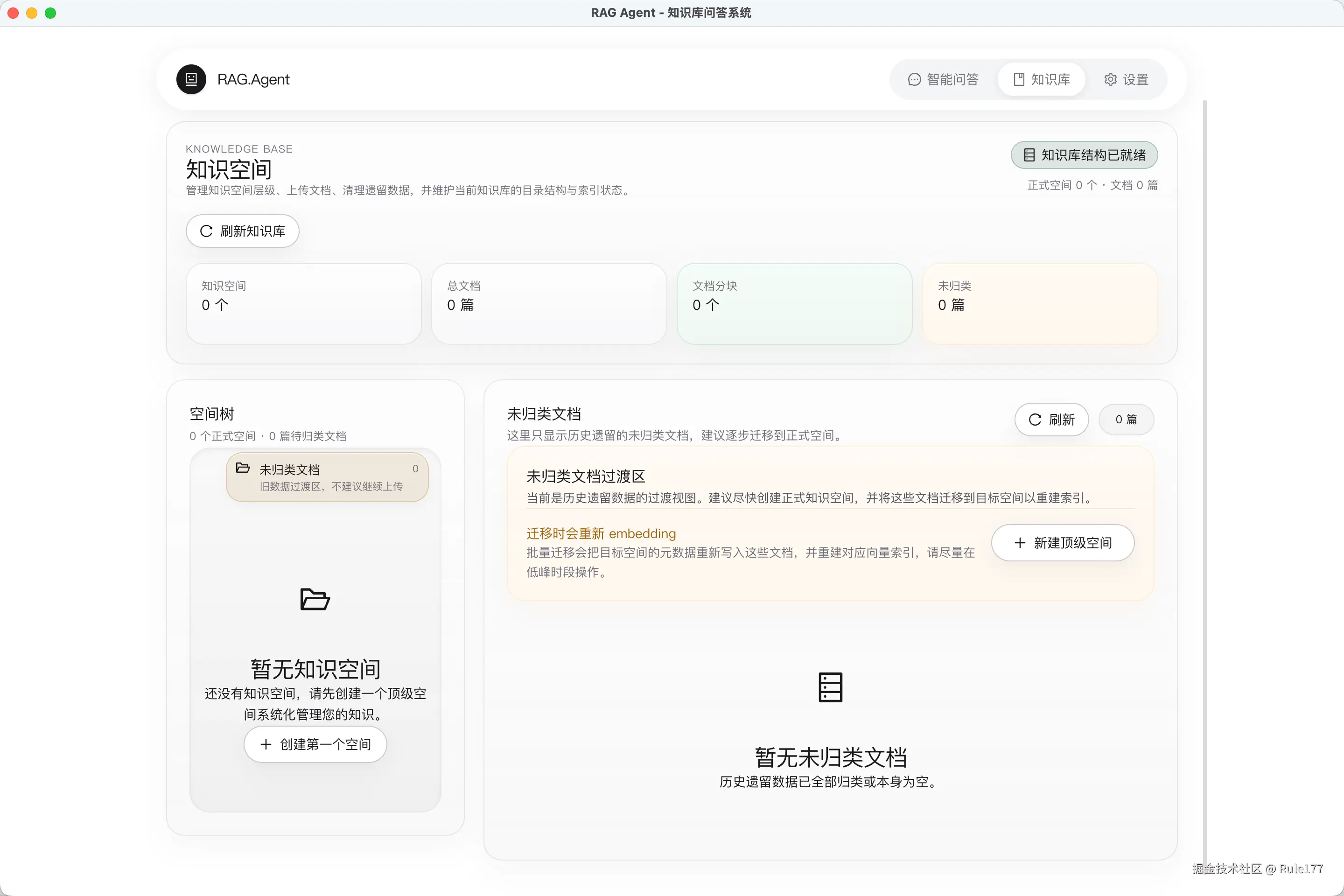Viewport: 1344px width, 896px height.
Task: Click the database icon above 暂无未归类文档
Action: click(830, 687)
